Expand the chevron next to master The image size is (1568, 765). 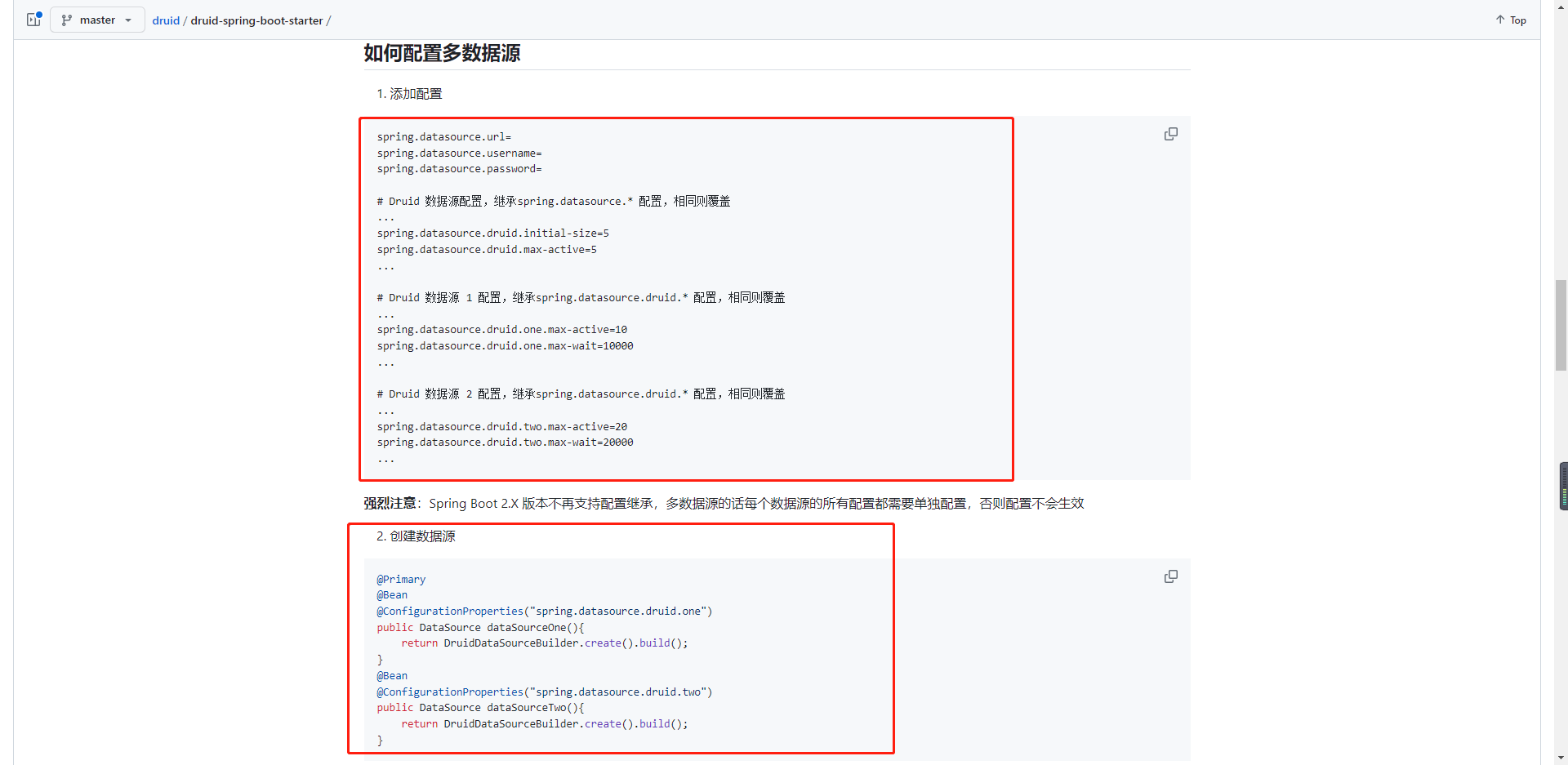point(127,20)
